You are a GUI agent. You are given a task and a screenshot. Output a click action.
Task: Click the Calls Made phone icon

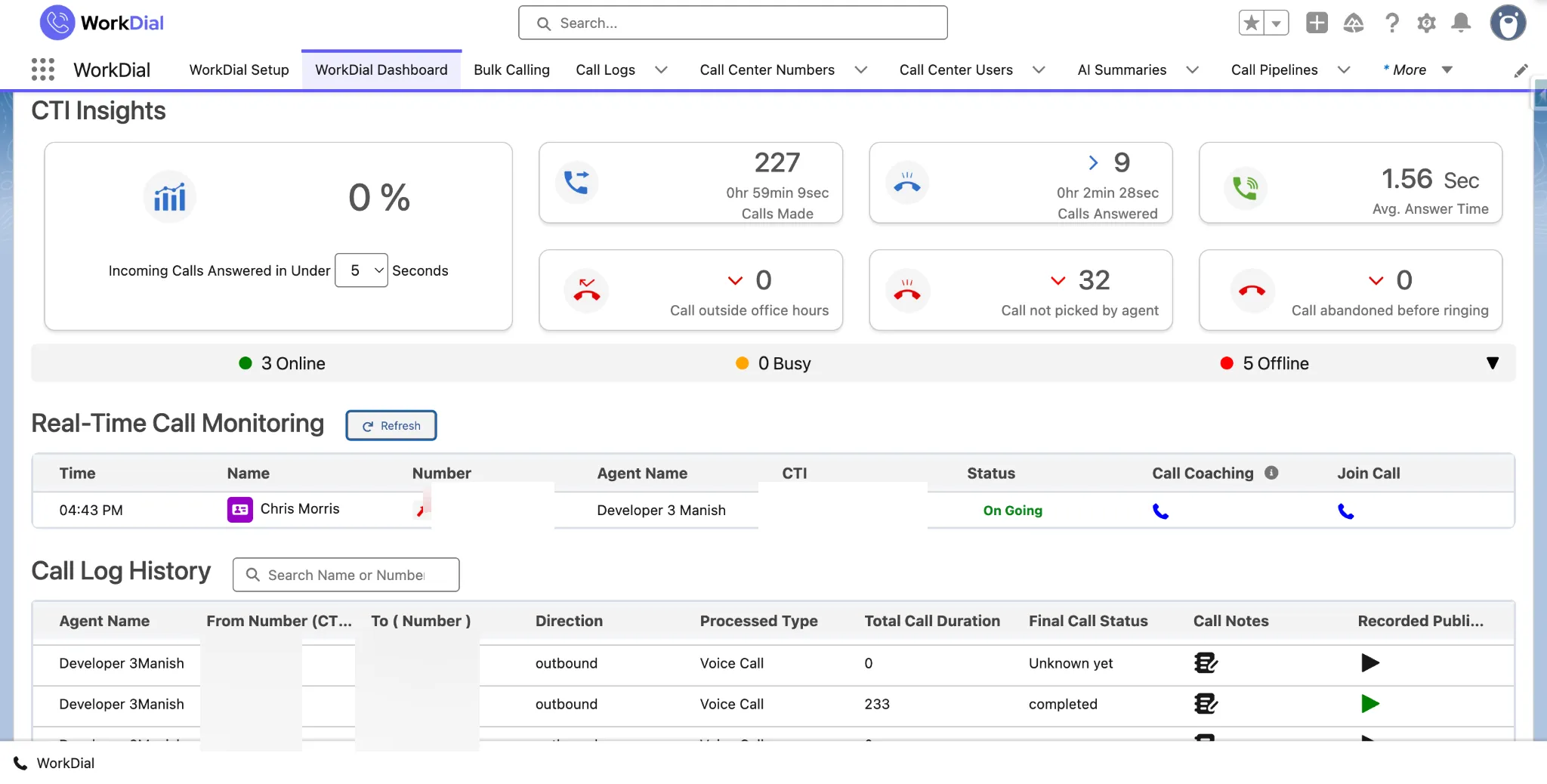[576, 182]
